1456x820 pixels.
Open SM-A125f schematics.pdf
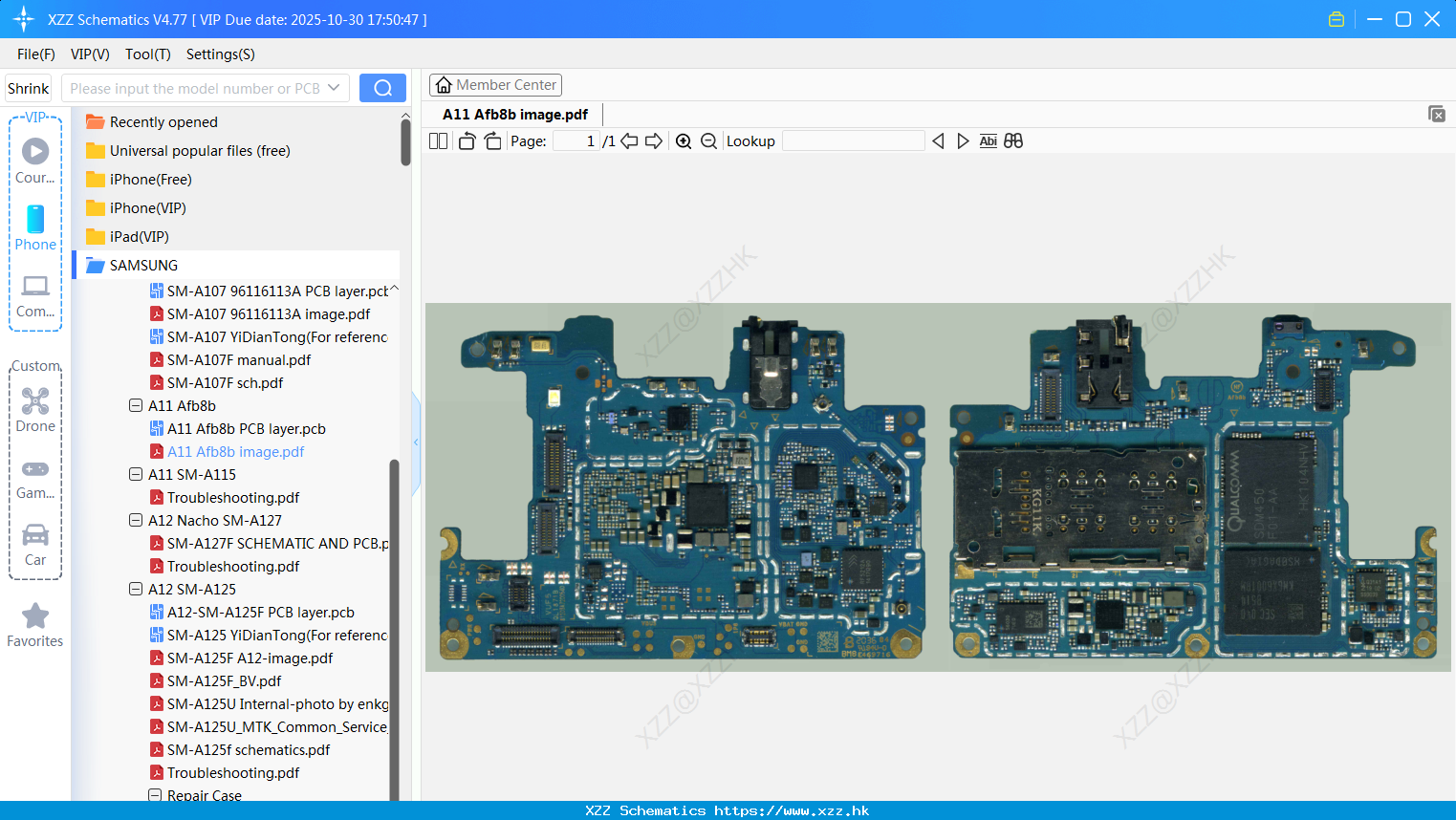click(x=249, y=749)
